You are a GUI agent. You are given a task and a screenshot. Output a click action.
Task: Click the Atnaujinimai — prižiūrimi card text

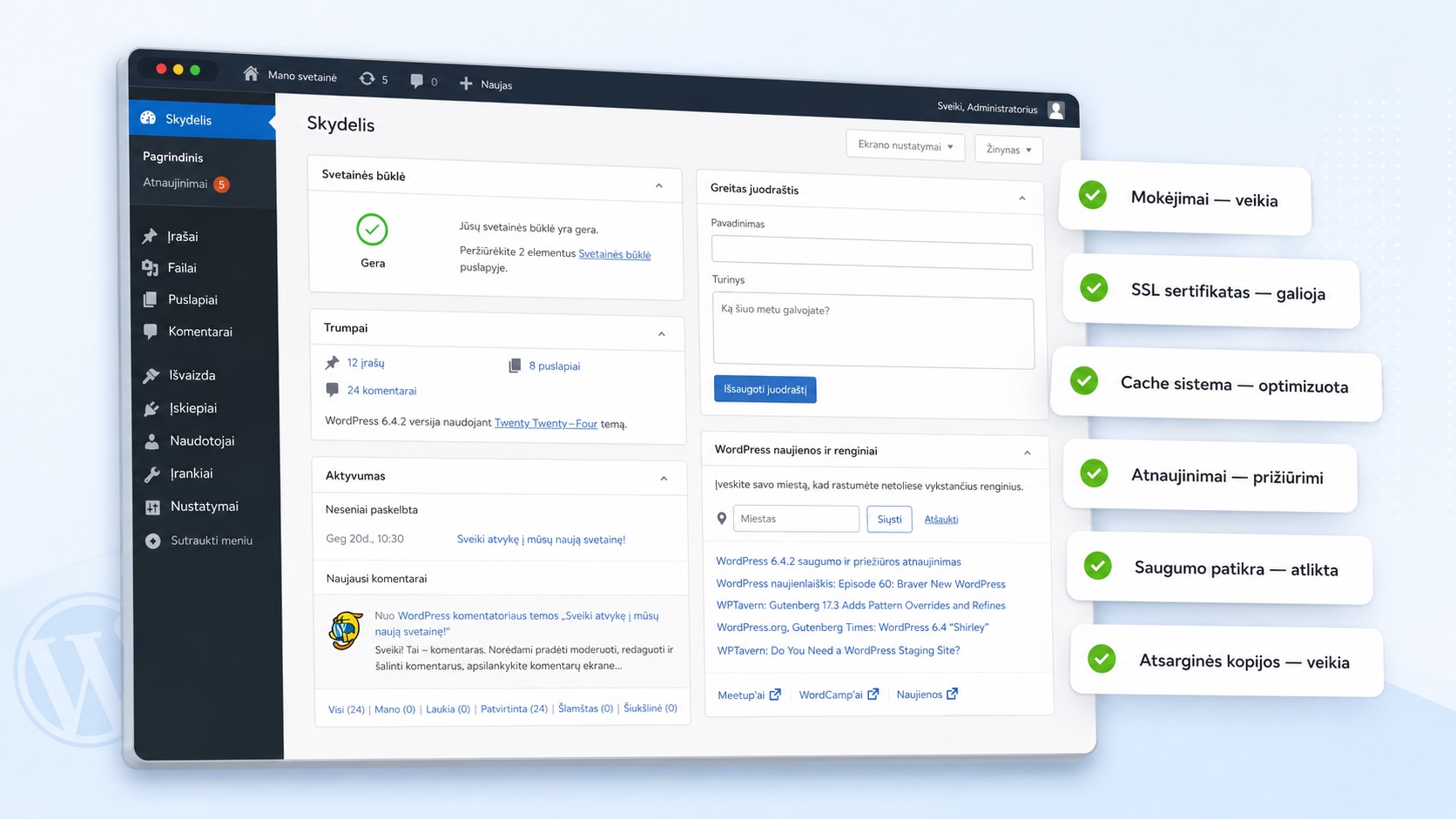click(1227, 476)
